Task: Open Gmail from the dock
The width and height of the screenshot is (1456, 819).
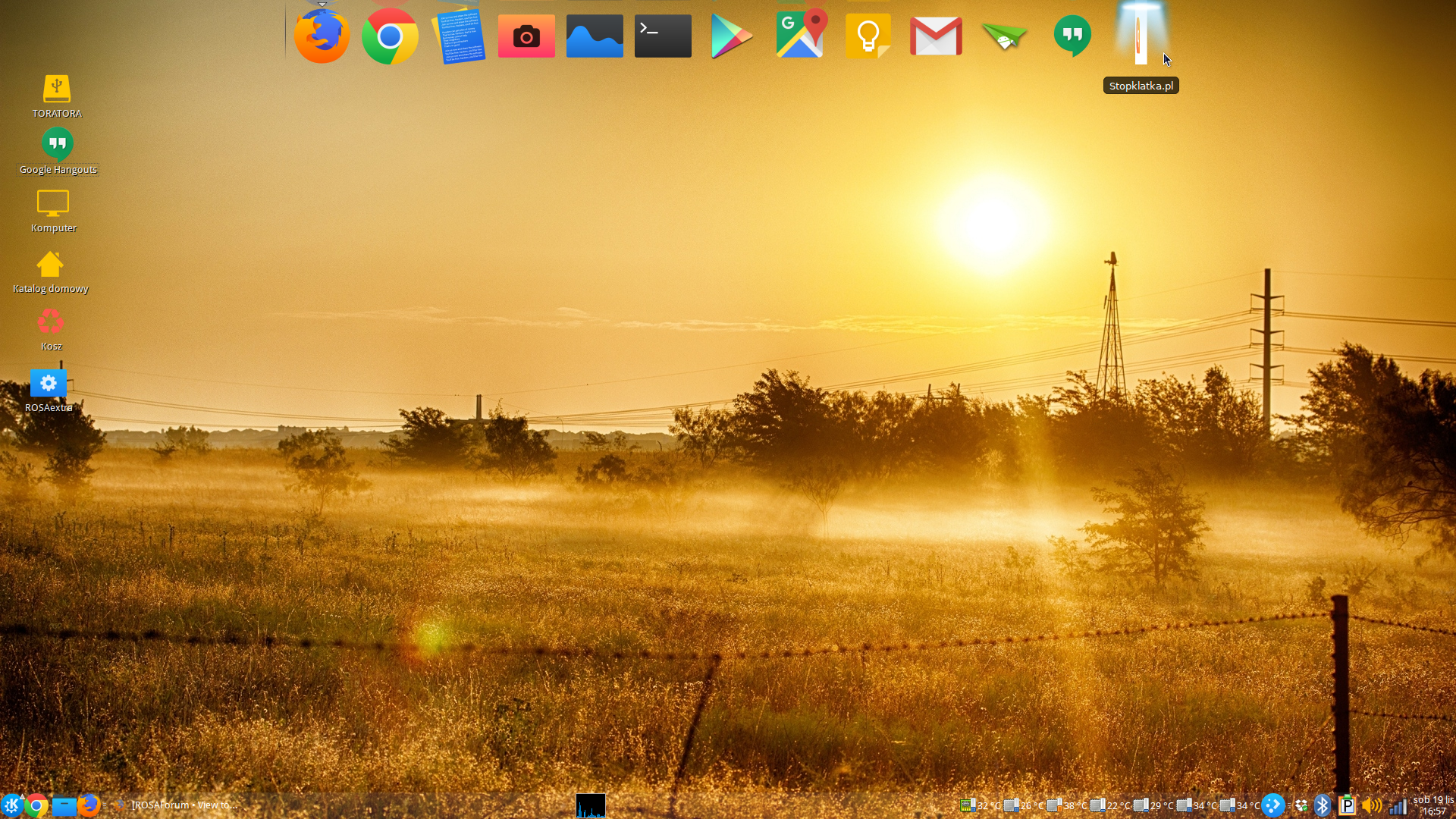Action: tap(936, 36)
